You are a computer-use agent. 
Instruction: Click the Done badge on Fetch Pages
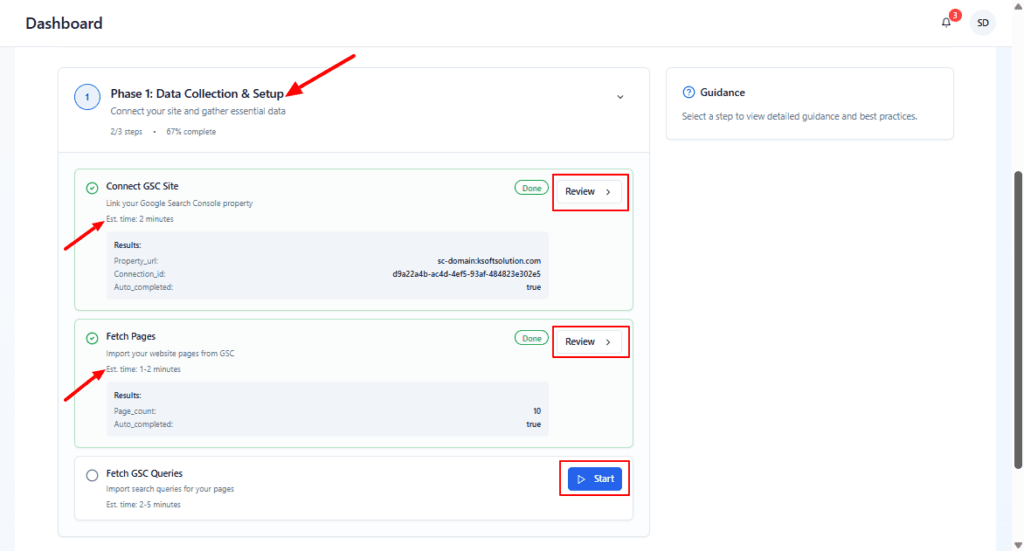(530, 338)
